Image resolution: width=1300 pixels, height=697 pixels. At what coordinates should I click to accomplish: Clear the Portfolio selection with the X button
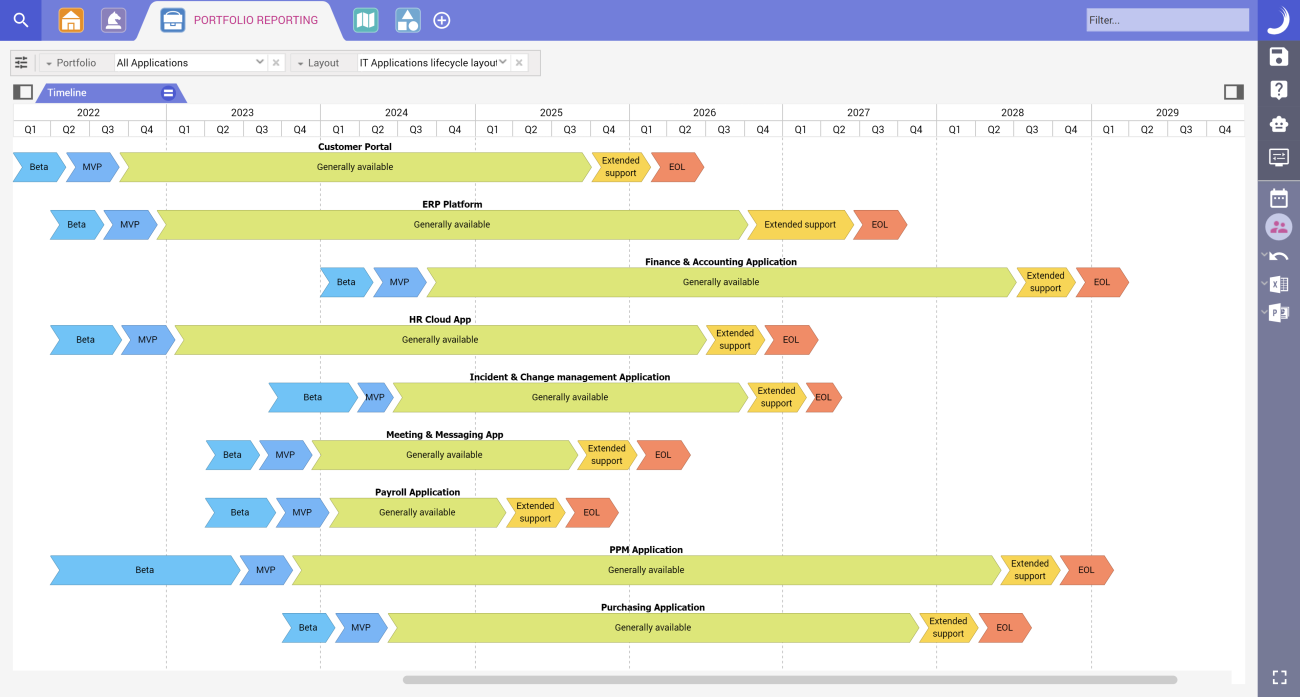pyautogui.click(x=276, y=62)
